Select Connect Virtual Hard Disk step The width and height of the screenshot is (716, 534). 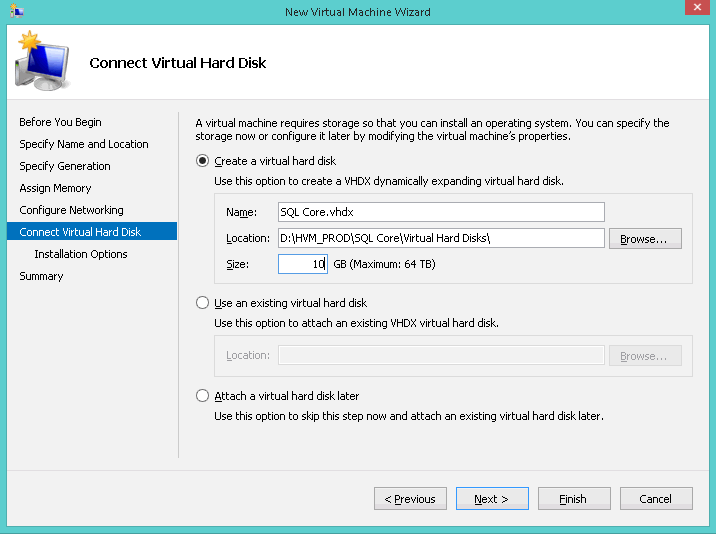coord(80,232)
